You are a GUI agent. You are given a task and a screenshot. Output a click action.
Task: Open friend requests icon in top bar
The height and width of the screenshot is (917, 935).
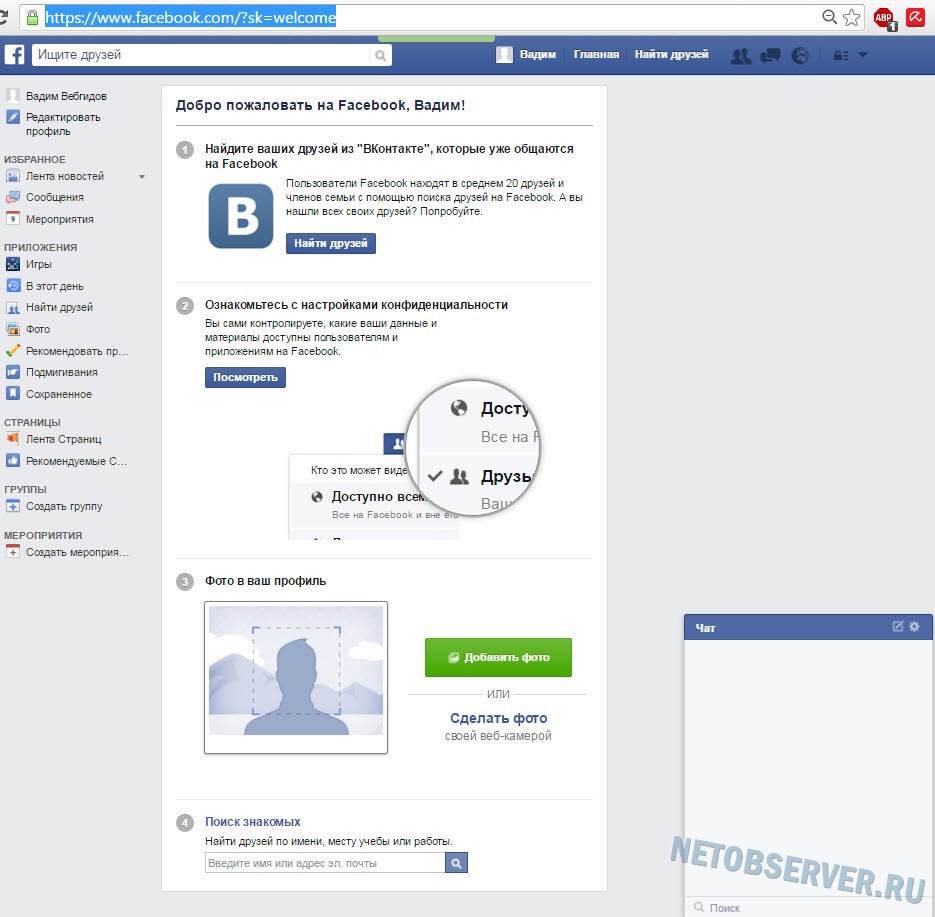(x=741, y=56)
